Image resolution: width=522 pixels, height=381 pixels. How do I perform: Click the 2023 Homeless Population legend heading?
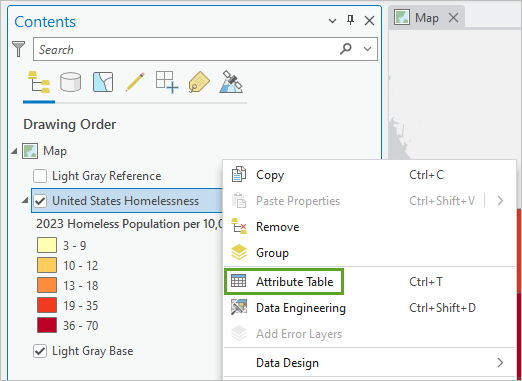coord(129,224)
